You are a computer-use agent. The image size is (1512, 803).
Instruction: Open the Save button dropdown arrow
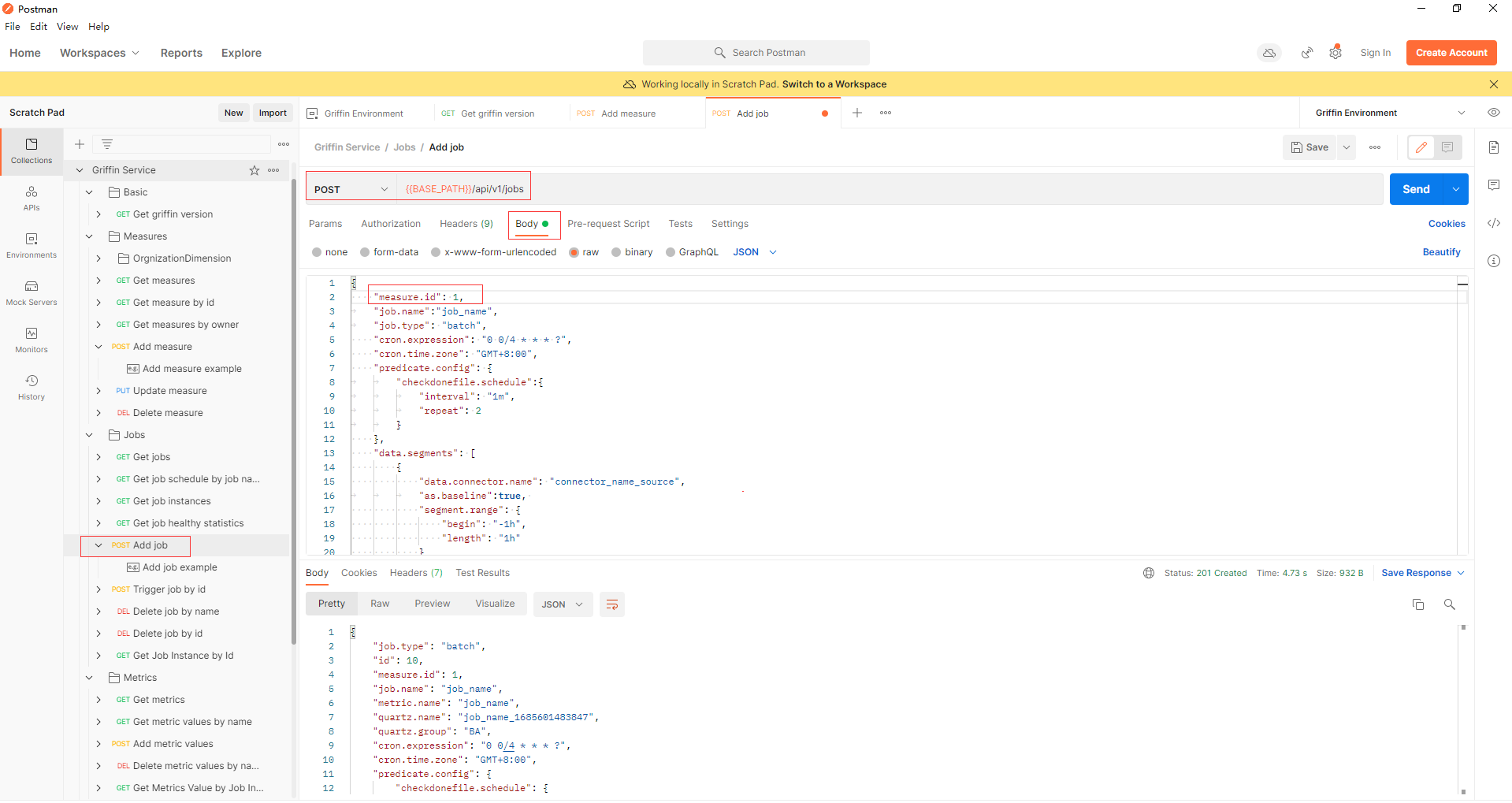pyautogui.click(x=1347, y=147)
